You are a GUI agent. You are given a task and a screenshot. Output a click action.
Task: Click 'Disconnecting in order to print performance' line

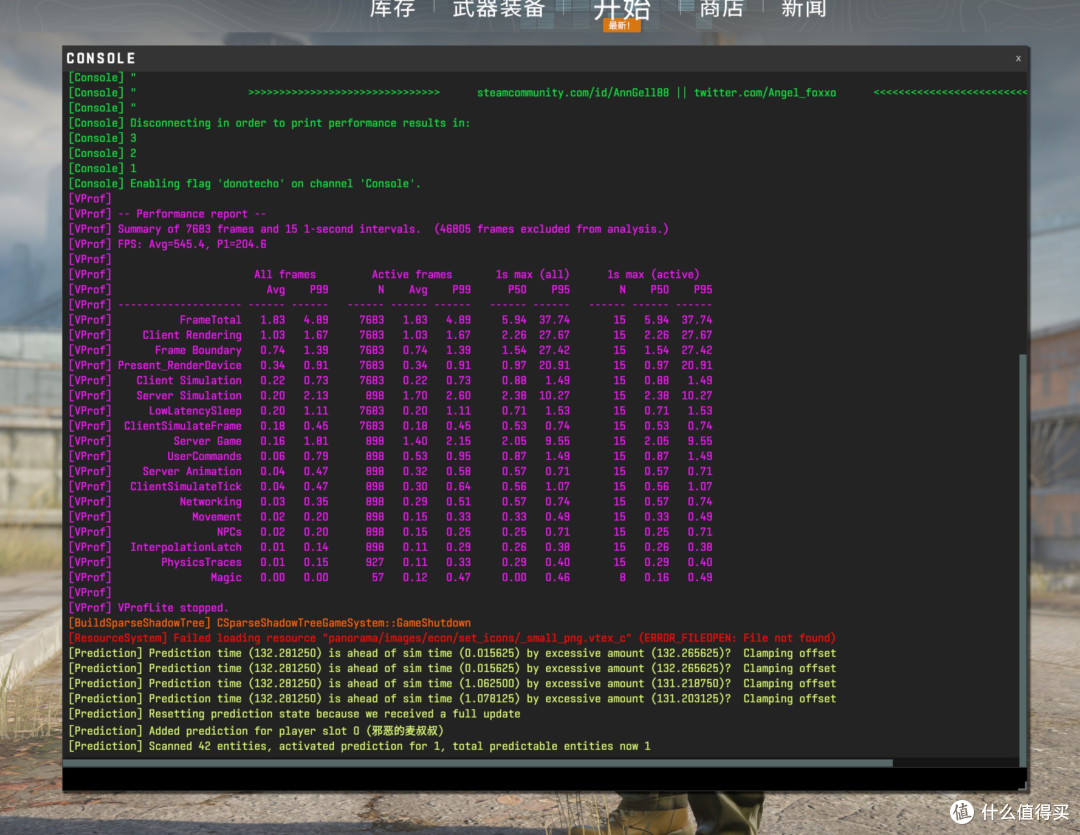pos(269,123)
